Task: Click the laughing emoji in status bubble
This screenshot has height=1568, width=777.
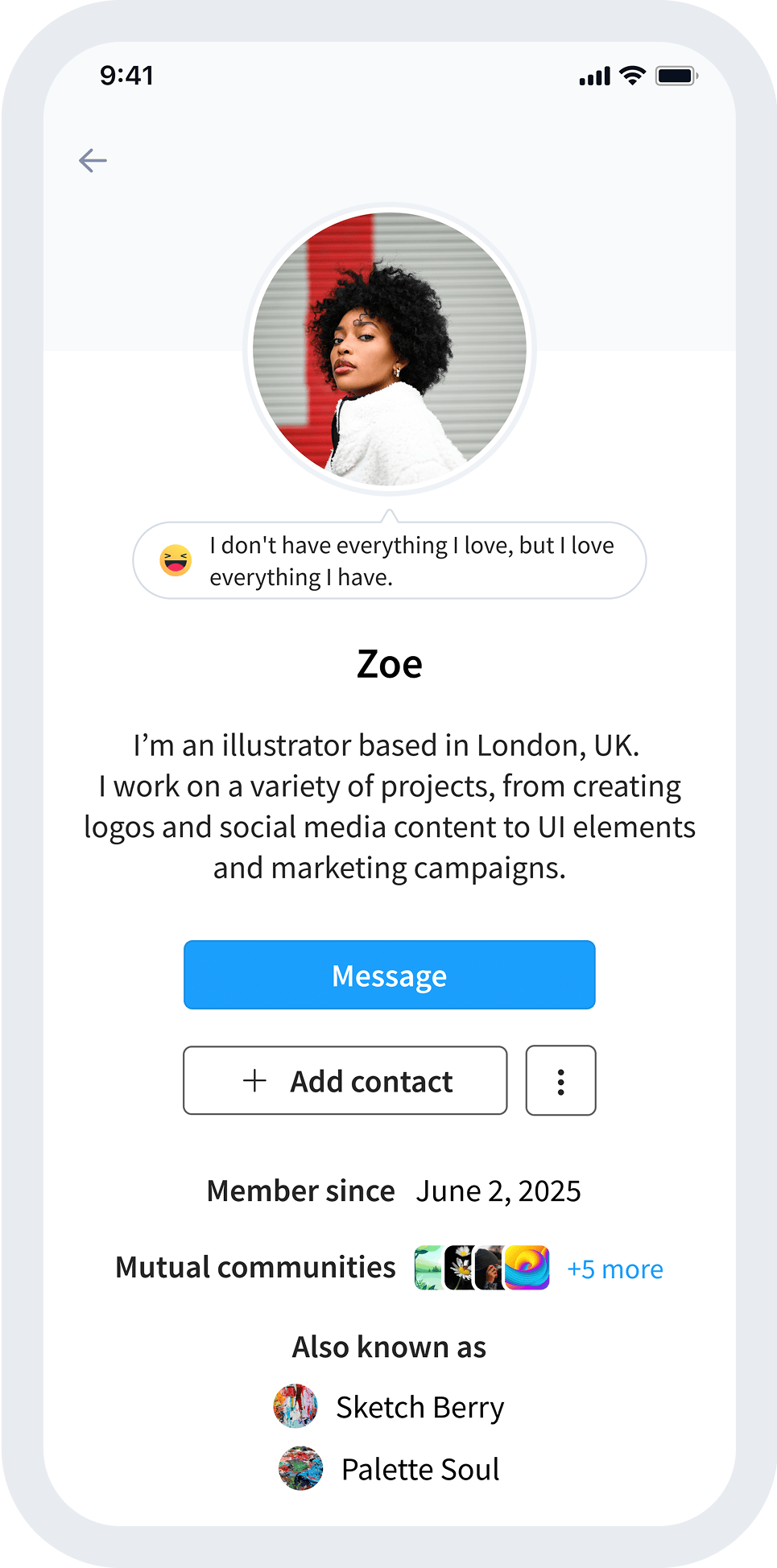Action: pyautogui.click(x=176, y=560)
